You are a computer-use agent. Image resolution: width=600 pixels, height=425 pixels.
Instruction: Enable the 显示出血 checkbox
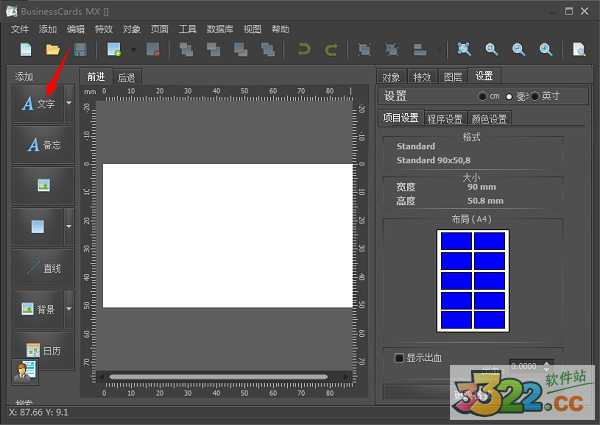click(x=399, y=358)
